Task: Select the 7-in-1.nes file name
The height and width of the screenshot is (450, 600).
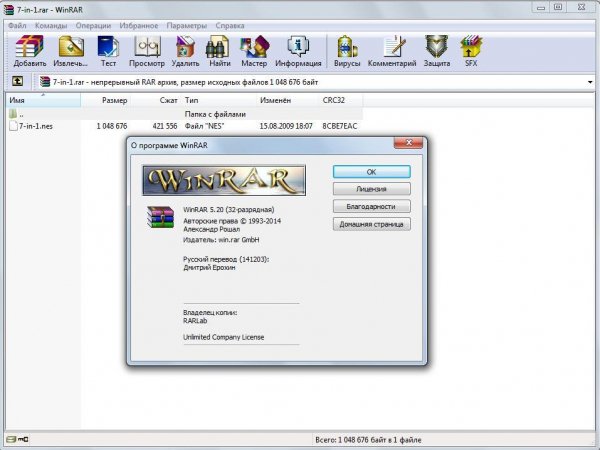Action: click(36, 126)
